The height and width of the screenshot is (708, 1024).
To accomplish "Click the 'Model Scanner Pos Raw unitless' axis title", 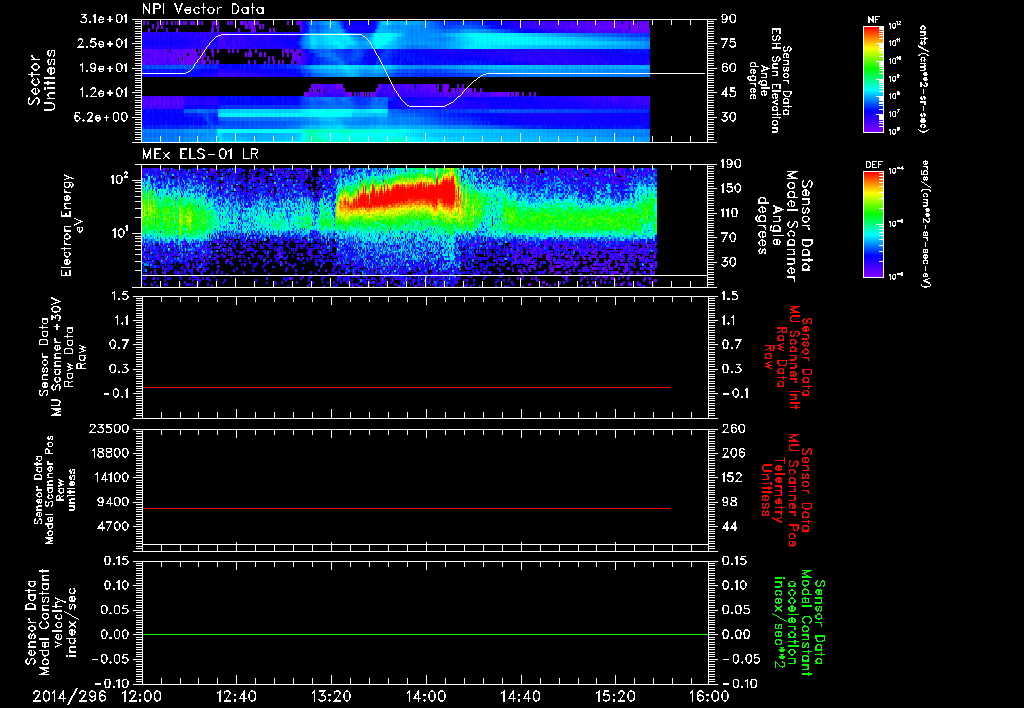I will (55, 490).
